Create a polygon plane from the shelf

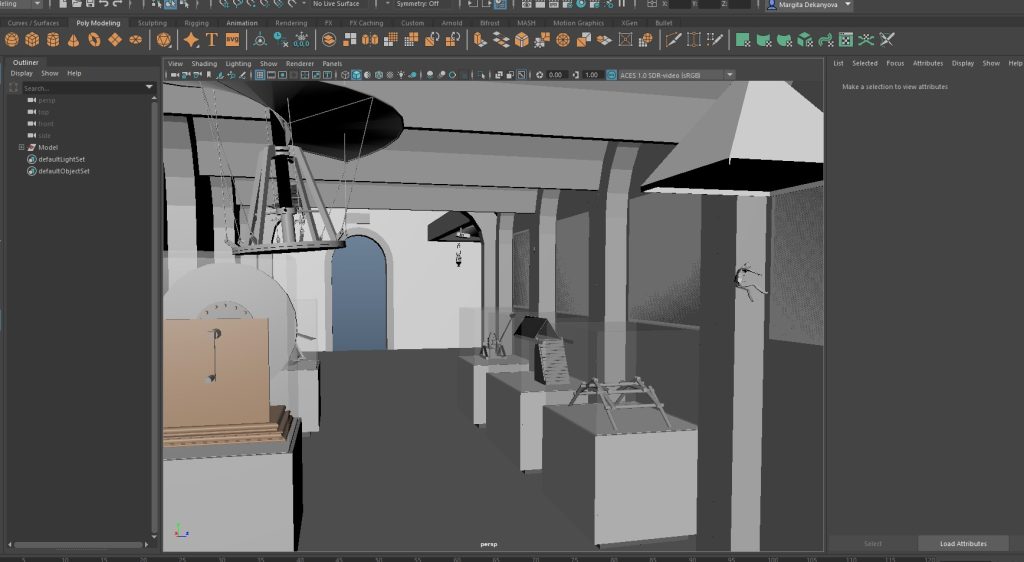click(115, 40)
